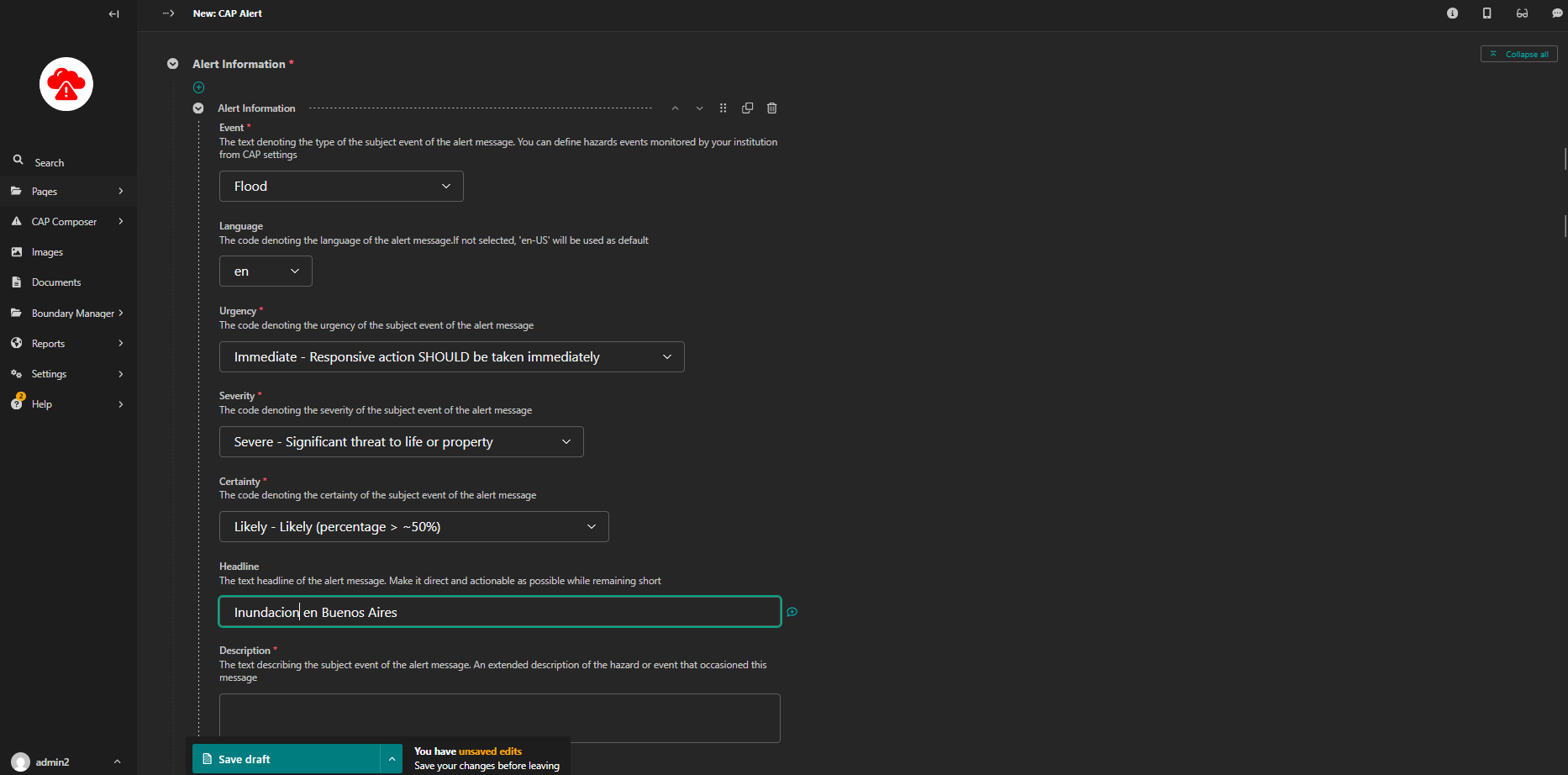1568x775 pixels.
Task: Click the Pages folder icon in the sidebar
Action: click(16, 191)
